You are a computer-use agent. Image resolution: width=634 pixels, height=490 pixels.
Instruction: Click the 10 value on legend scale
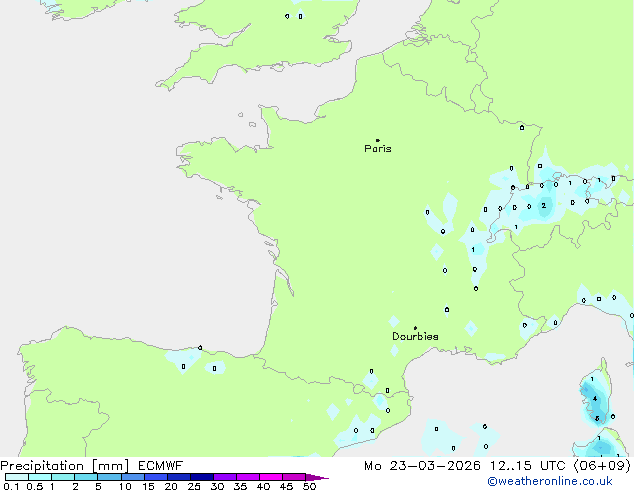[x=124, y=486]
